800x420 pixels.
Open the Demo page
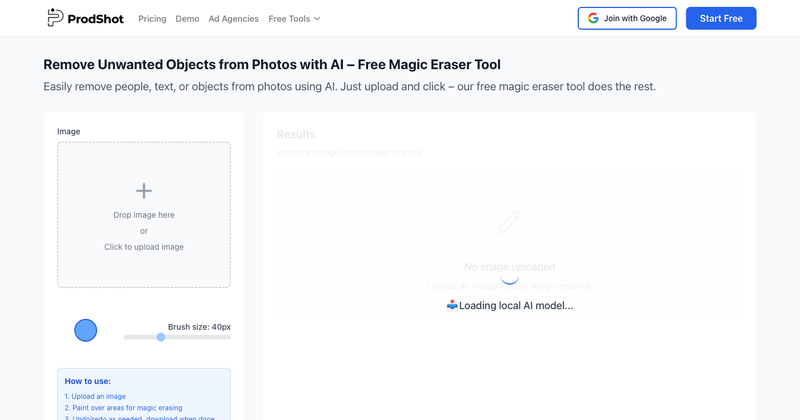[x=187, y=19]
